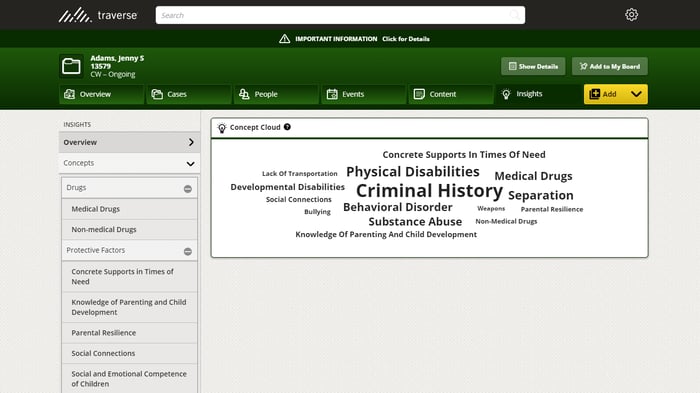Click the yellow Add button

616,94
